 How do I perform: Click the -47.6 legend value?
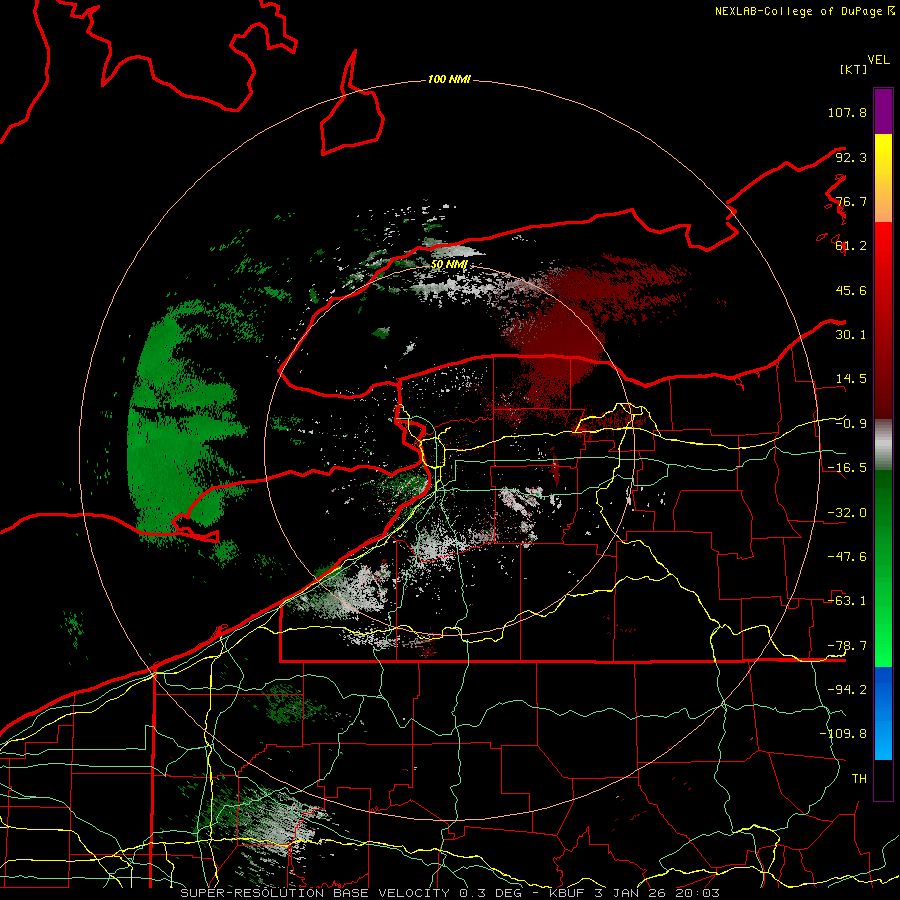click(847, 557)
